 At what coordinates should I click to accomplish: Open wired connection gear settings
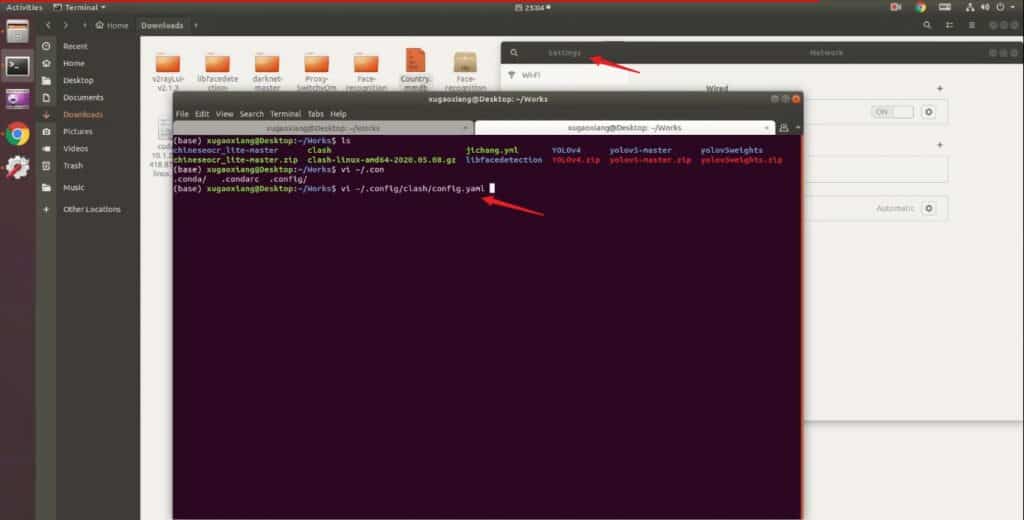928,112
